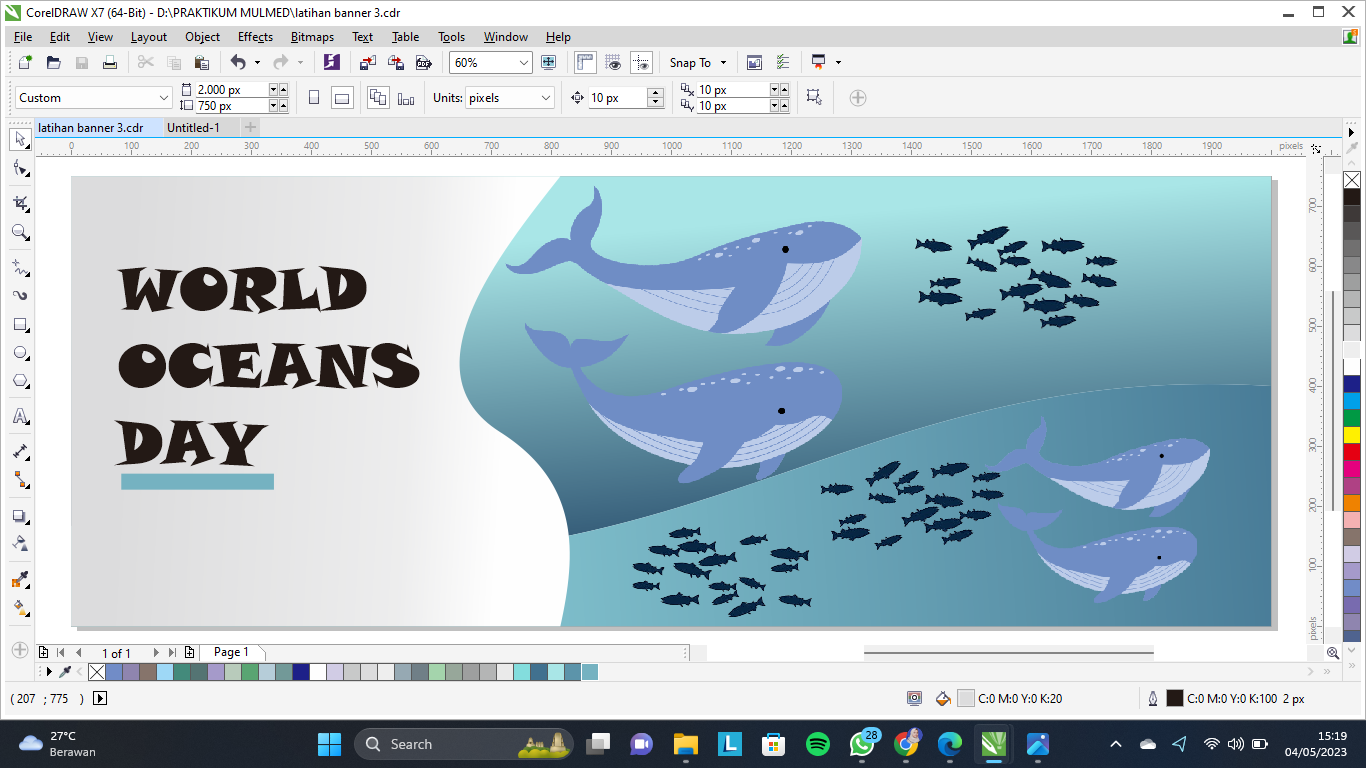This screenshot has height=768, width=1366.
Task: Toggle Show Rulers button
Action: 585,63
